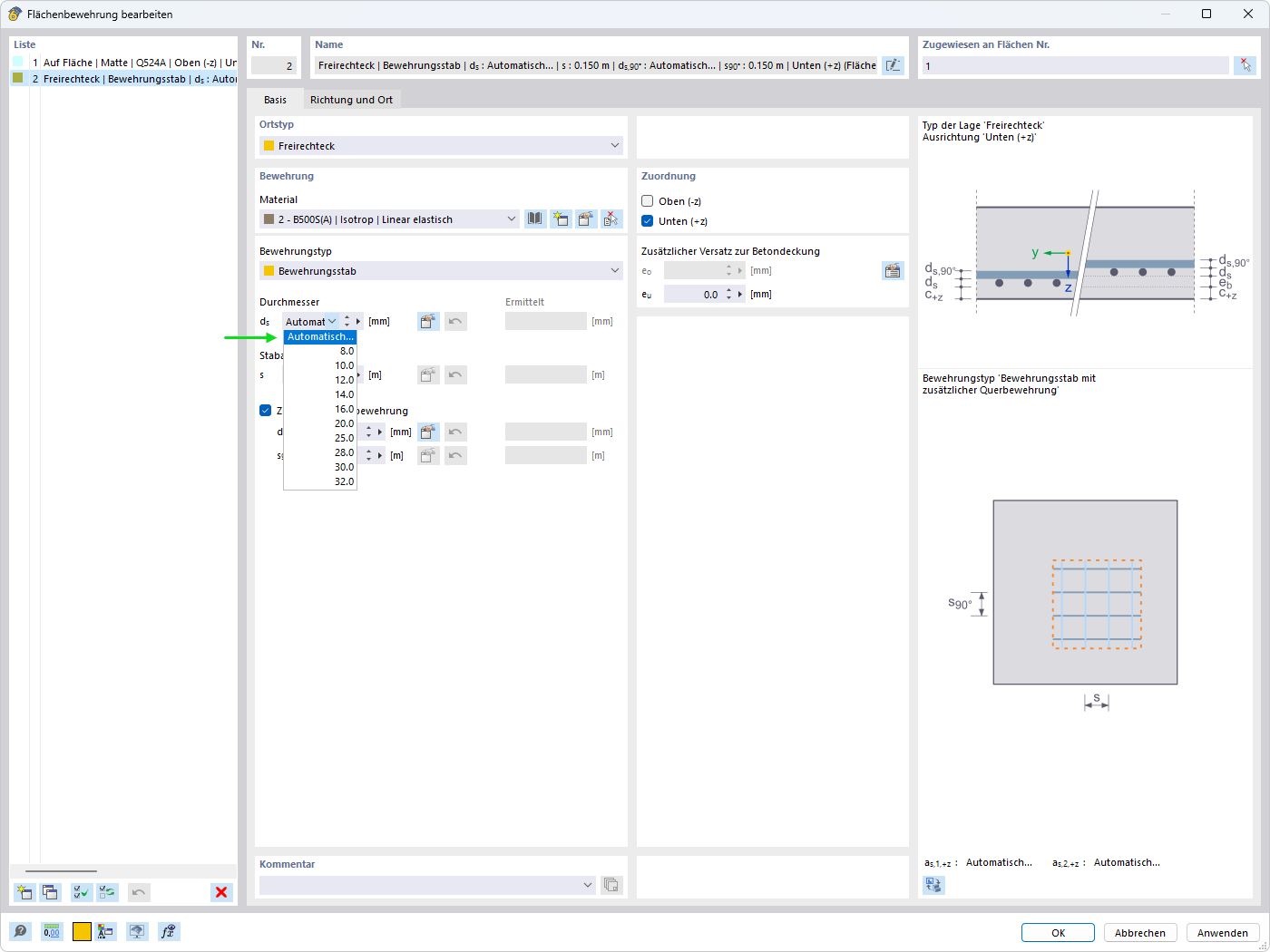The height and width of the screenshot is (952, 1270).
Task: Click the undo arrow in cross-reinforcement [m] row
Action: pos(455,455)
